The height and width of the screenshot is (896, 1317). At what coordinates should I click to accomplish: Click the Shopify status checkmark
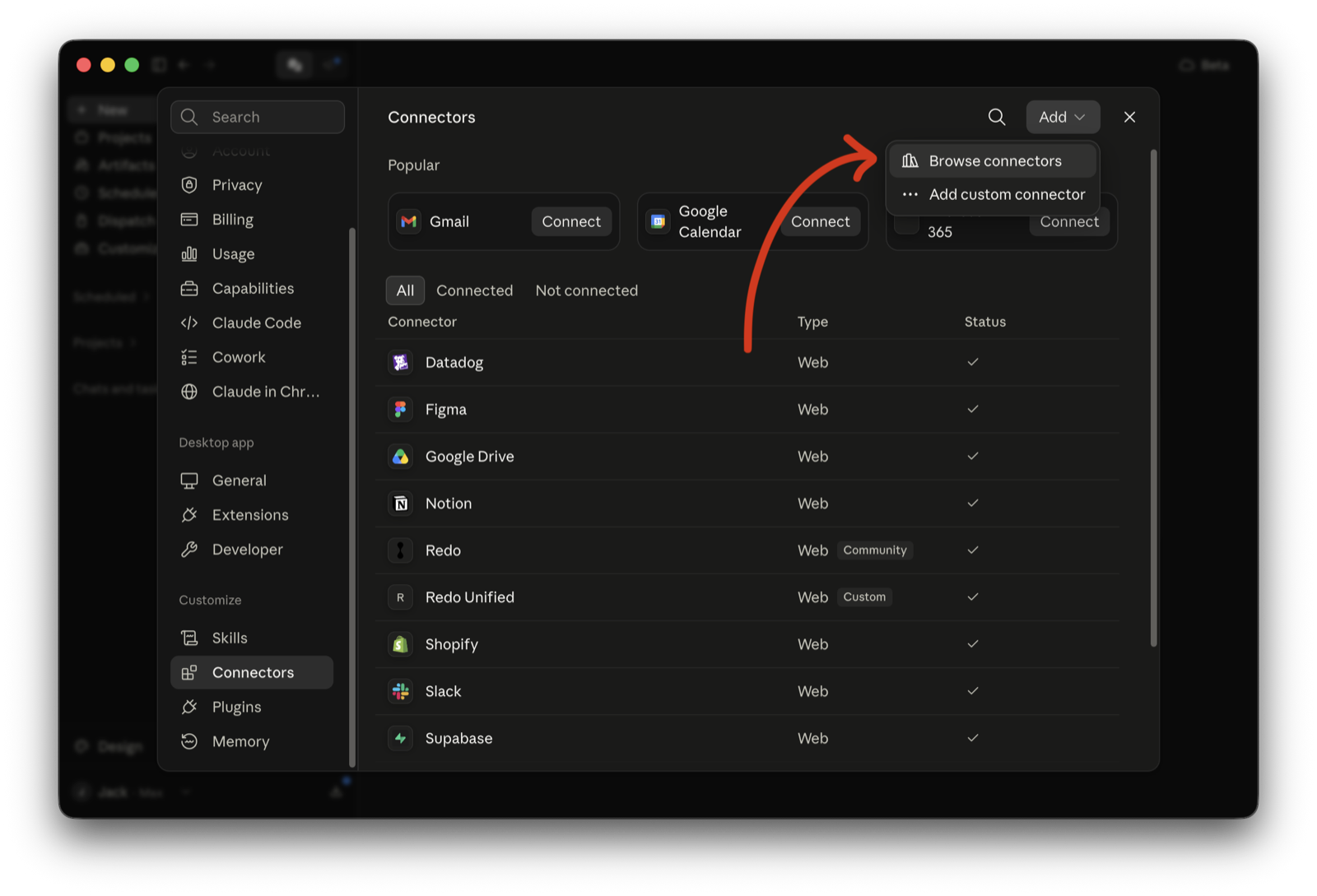(x=972, y=644)
